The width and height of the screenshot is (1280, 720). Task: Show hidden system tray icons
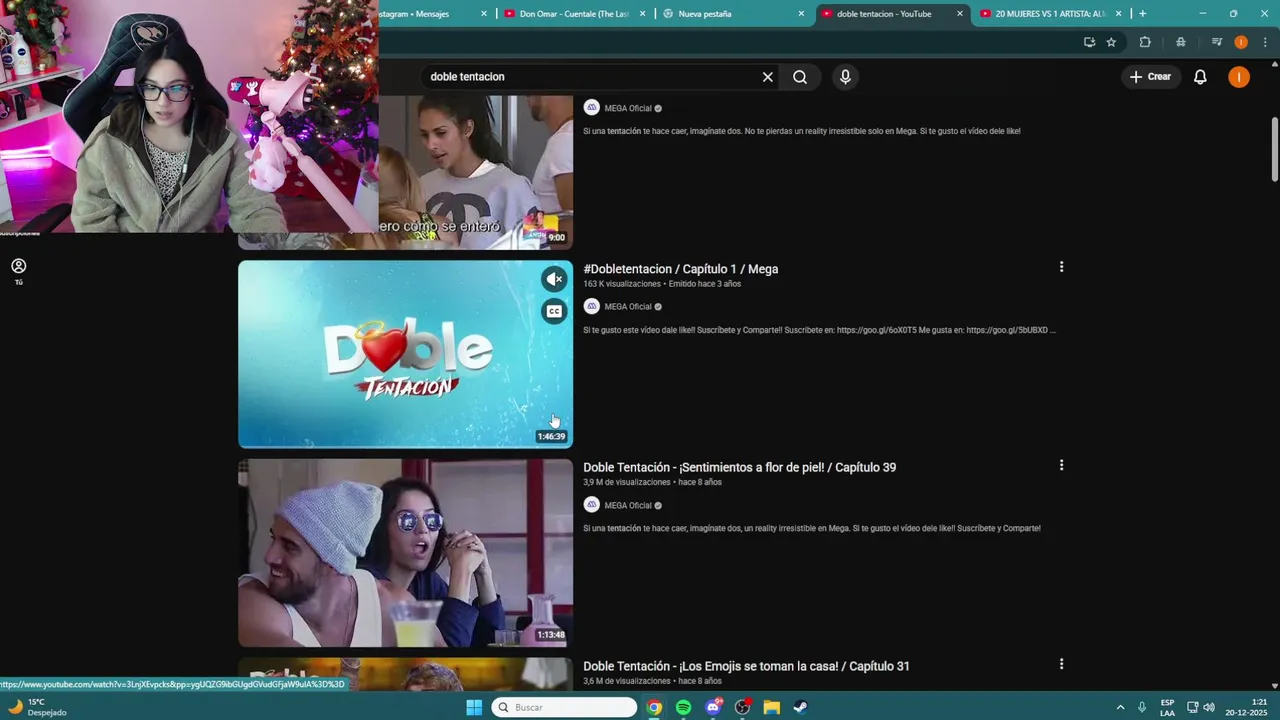click(1120, 707)
